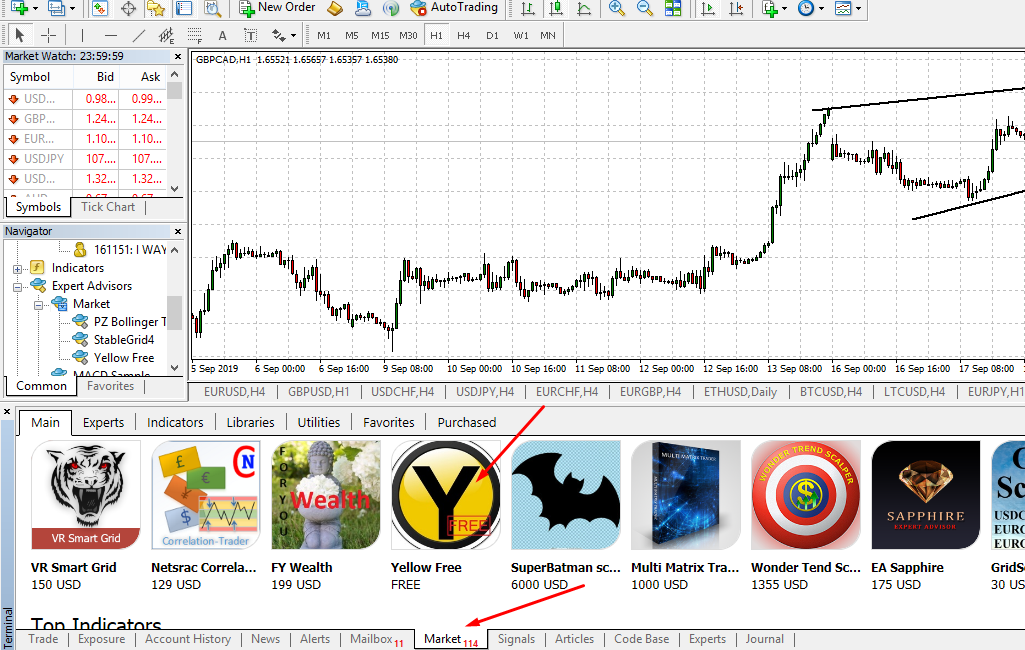
Task: Expand the Indicators tree node
Action: click(17, 269)
